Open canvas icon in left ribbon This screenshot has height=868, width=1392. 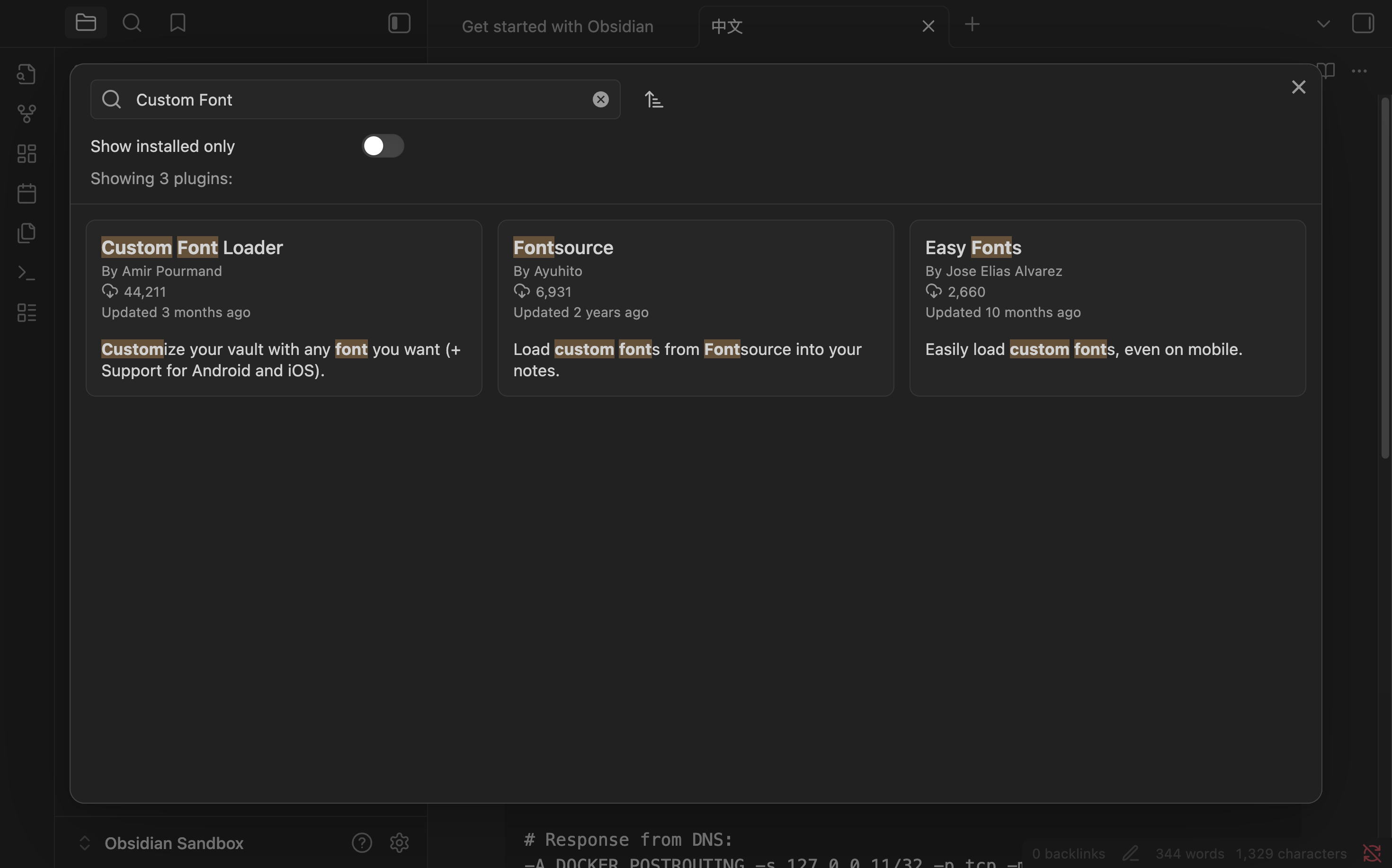27,153
